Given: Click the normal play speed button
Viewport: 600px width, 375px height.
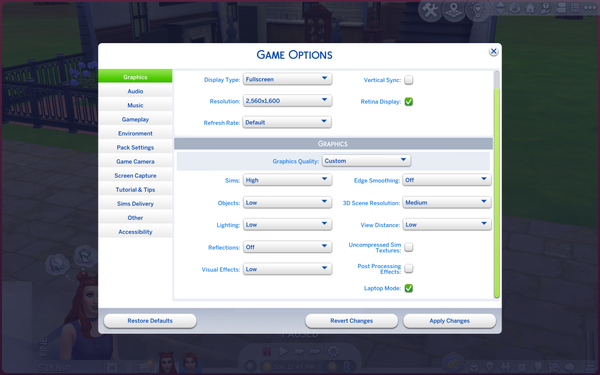Looking at the screenshot, I should coord(283,351).
